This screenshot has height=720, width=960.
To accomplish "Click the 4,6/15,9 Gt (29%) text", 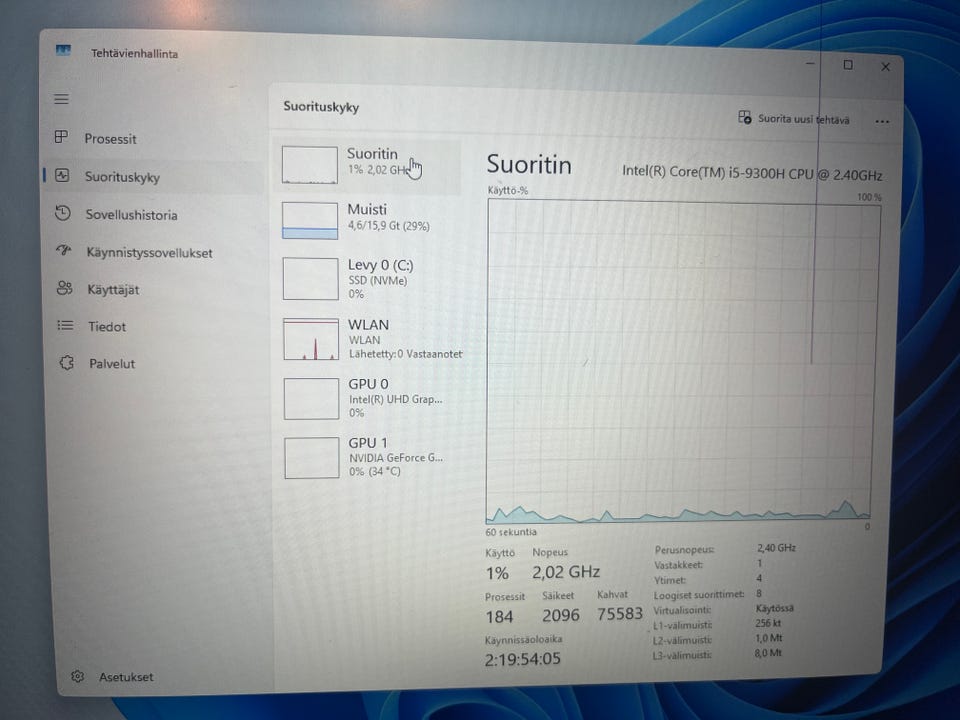I will [389, 226].
